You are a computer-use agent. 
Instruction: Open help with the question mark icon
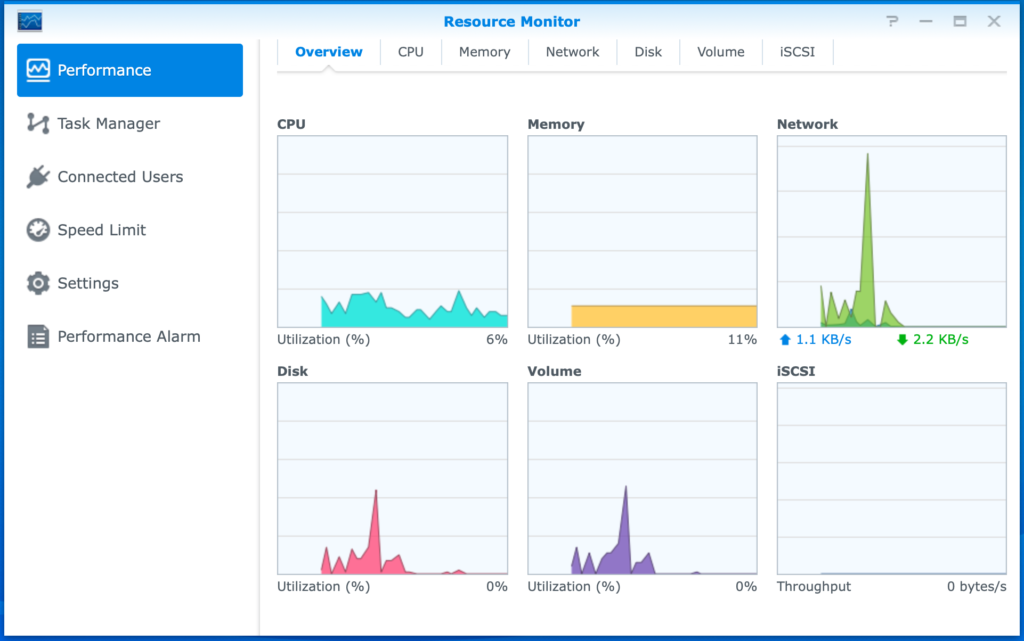pyautogui.click(x=891, y=20)
